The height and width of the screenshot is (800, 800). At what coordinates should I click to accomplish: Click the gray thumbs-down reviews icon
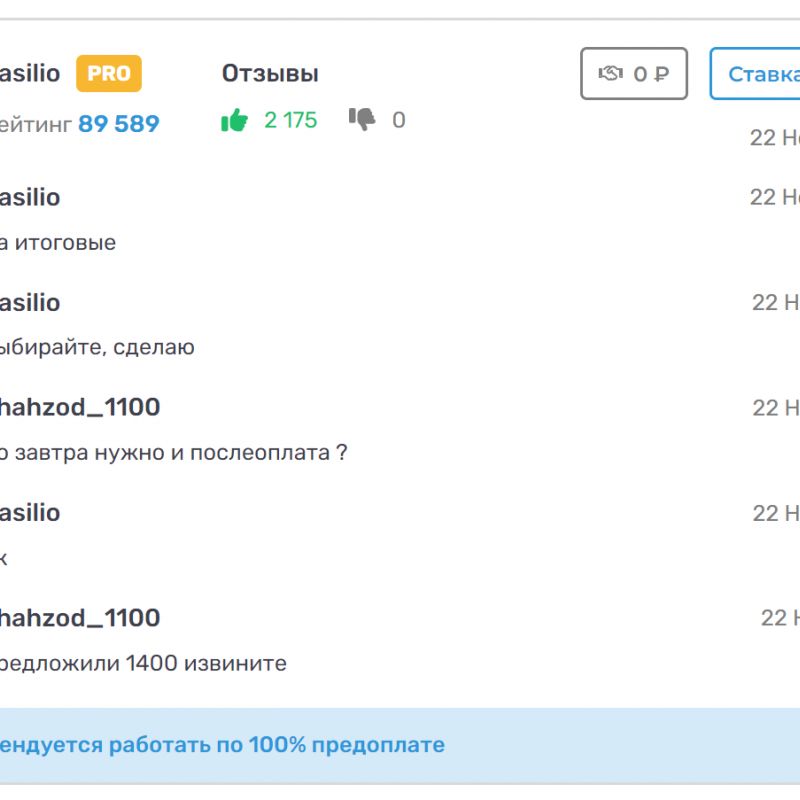pos(361,119)
